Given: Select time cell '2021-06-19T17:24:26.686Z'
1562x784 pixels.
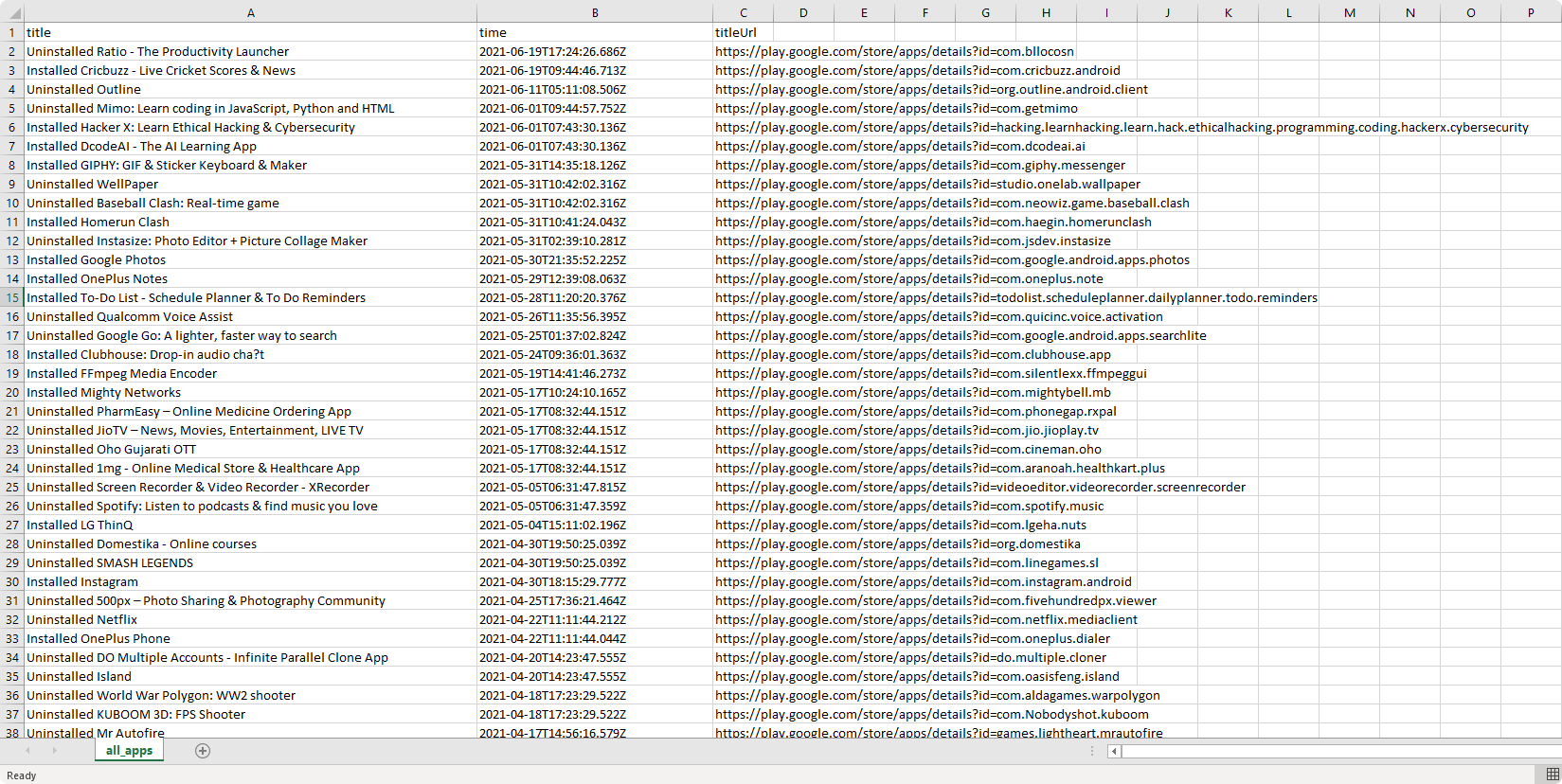Looking at the screenshot, I should (595, 51).
